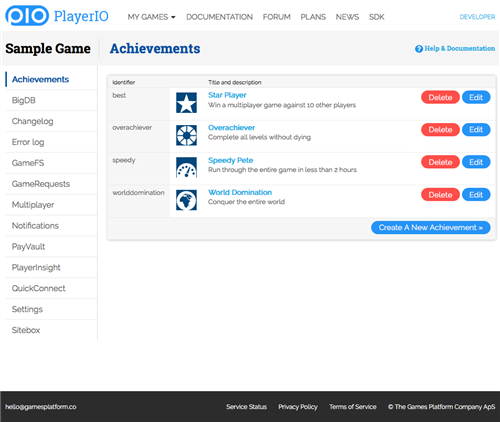Viewport: 500px width, 422px height.
Task: Click the Overachiever wheel icon
Action: coord(186,135)
